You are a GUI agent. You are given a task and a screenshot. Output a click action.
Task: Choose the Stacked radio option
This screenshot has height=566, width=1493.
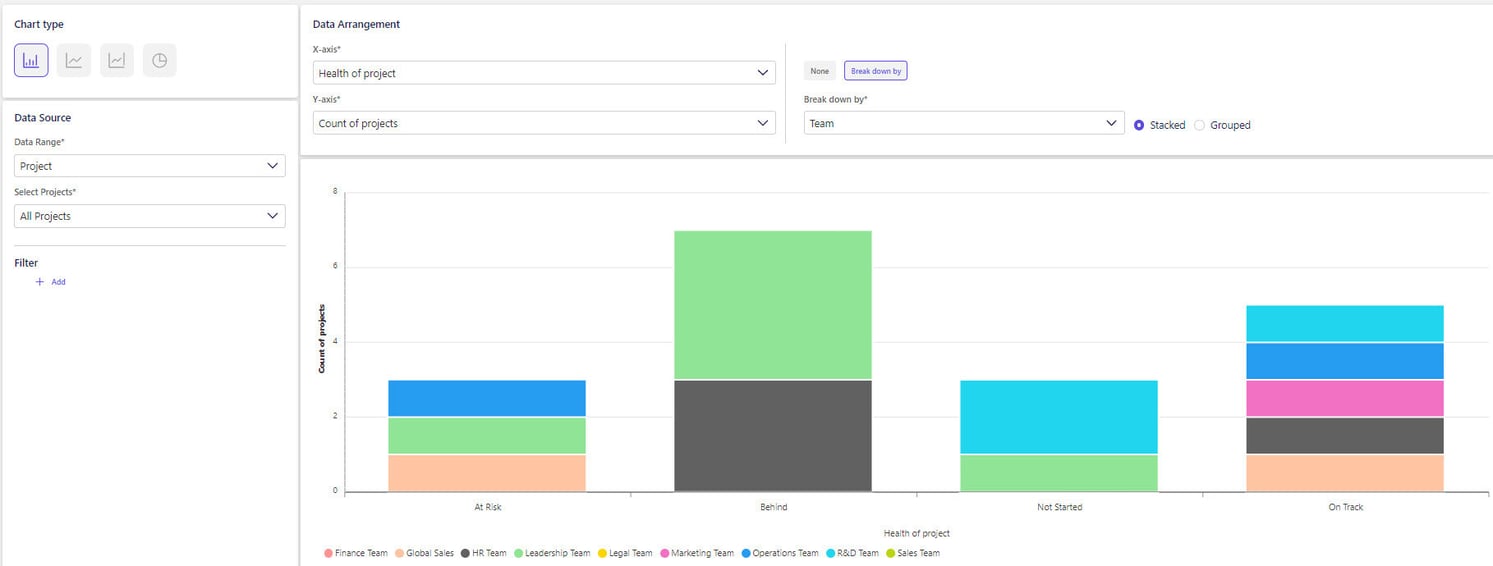coord(1159,125)
